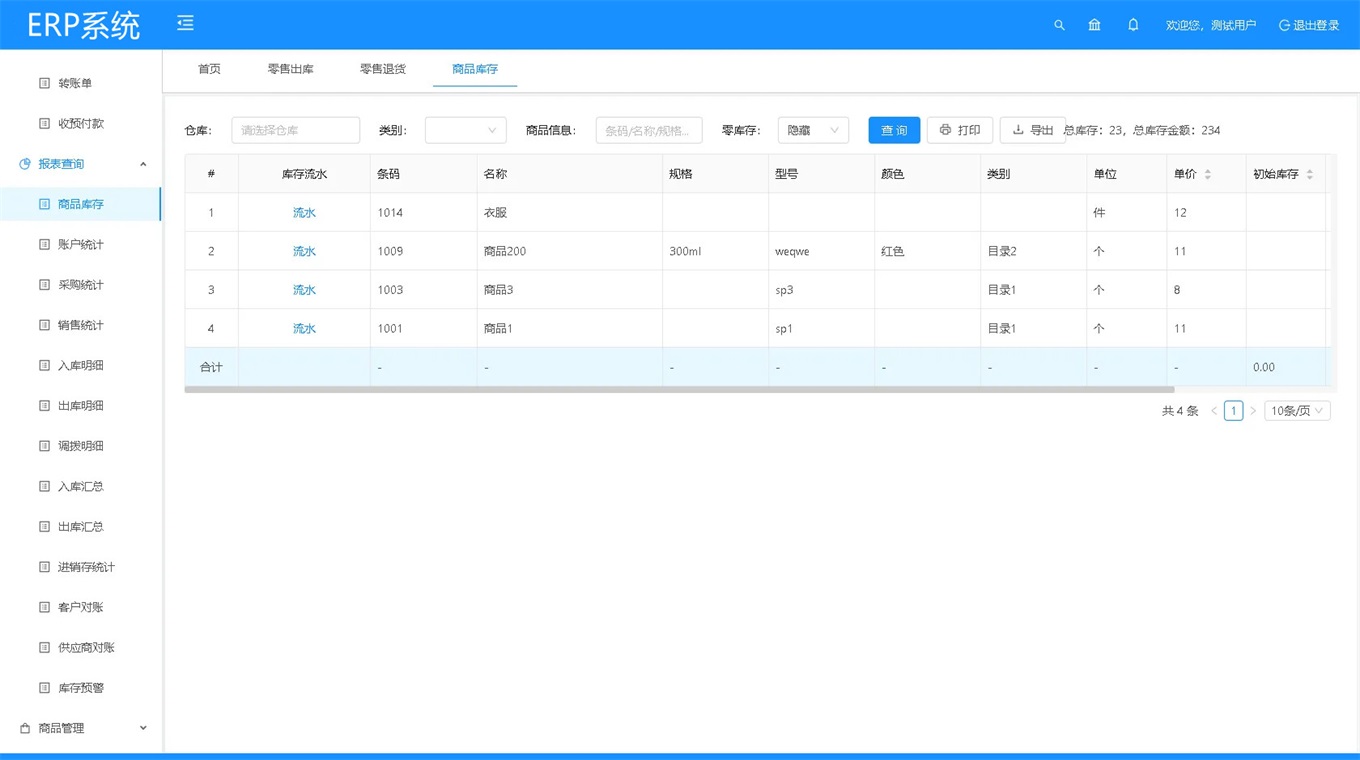Sort by the 初始库存 column
This screenshot has height=760, width=1360.
[1310, 174]
